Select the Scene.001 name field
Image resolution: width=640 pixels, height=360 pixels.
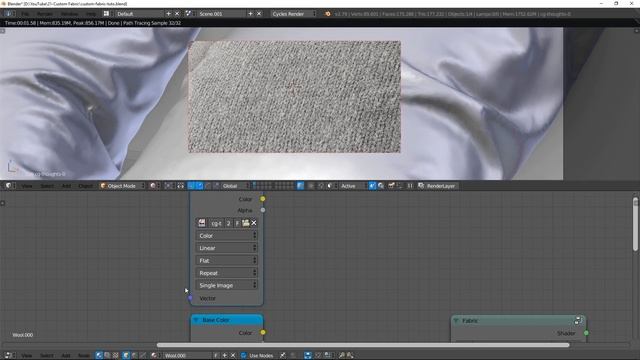coord(222,13)
